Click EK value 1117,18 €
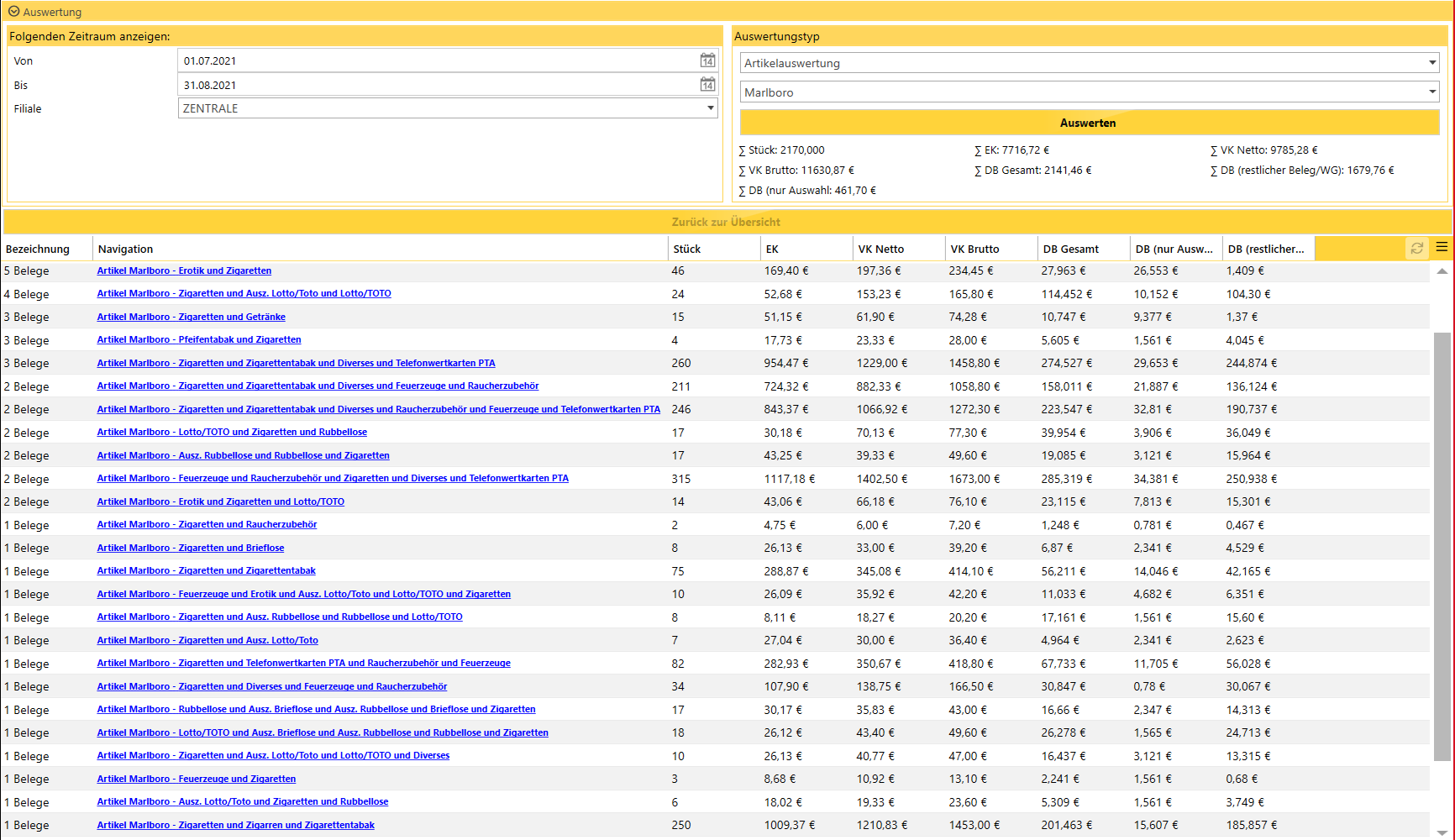The height and width of the screenshot is (840, 1455). click(x=790, y=479)
